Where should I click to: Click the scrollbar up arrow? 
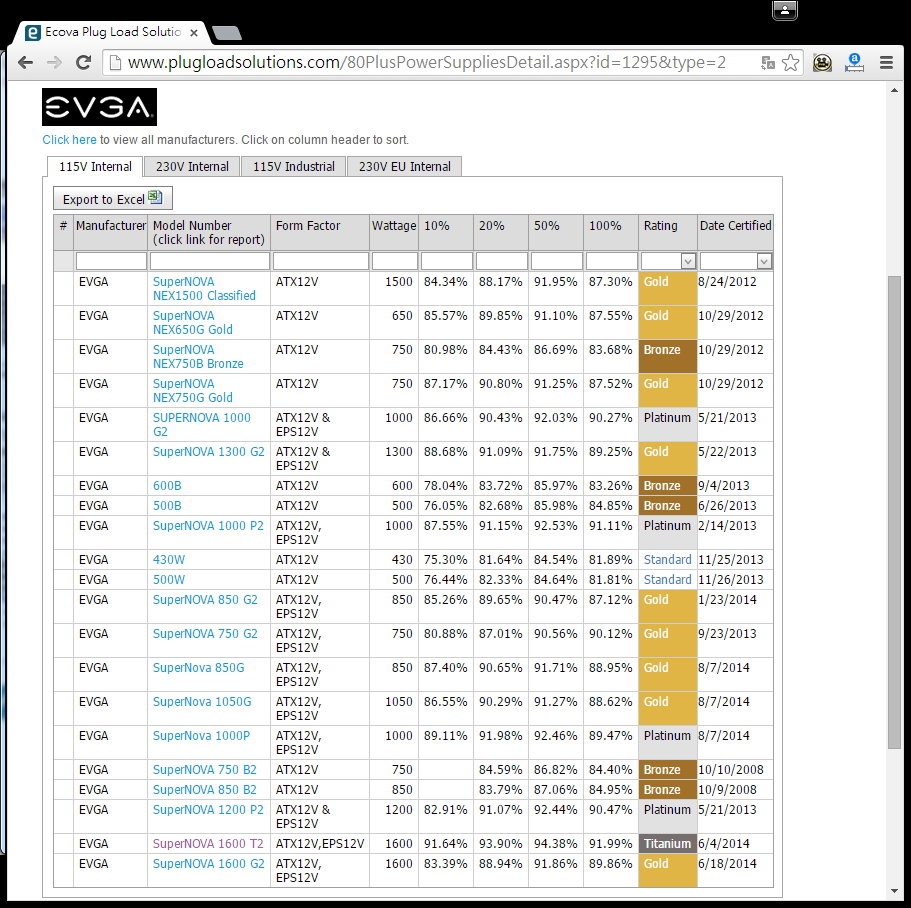pos(894,91)
